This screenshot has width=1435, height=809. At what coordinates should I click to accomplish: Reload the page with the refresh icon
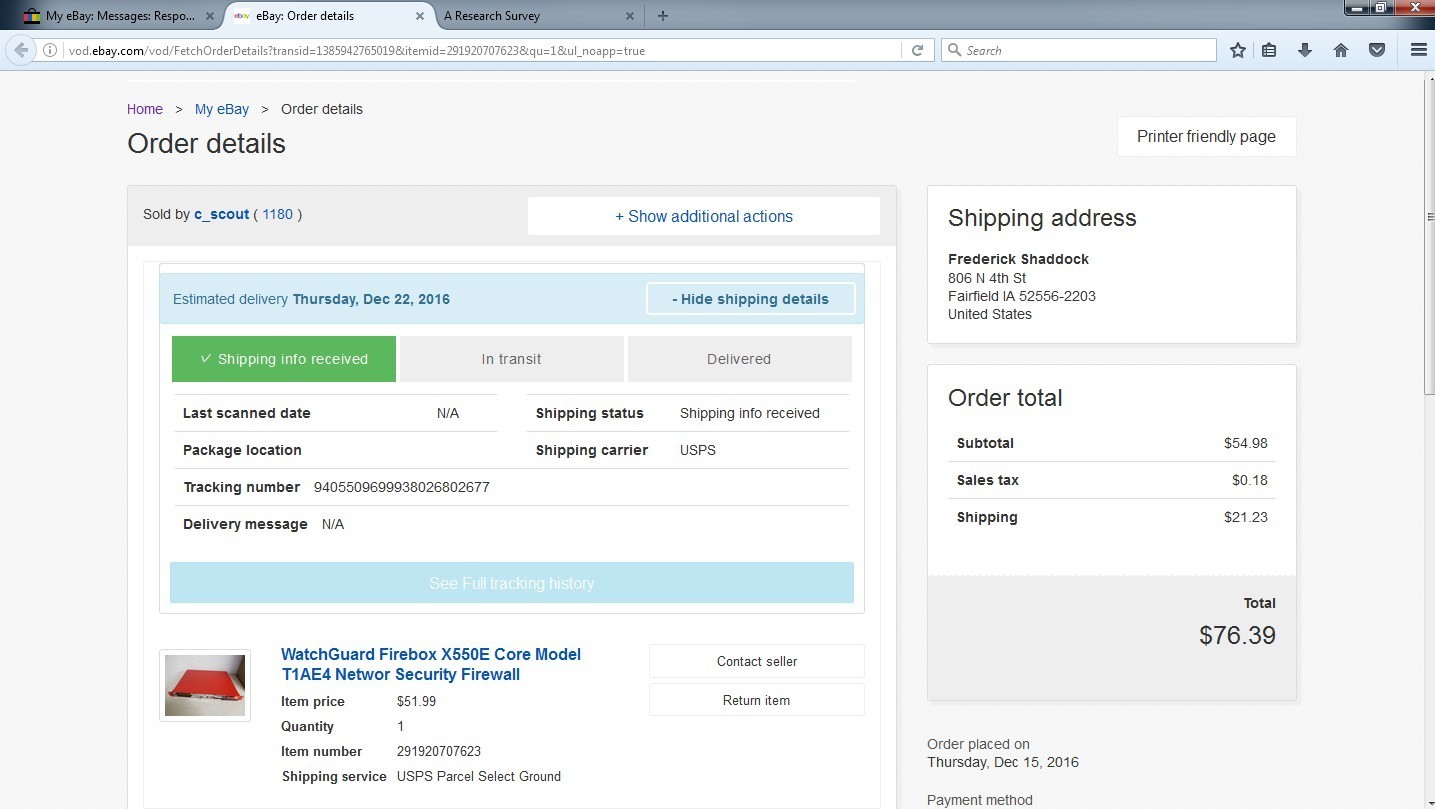[x=917, y=50]
